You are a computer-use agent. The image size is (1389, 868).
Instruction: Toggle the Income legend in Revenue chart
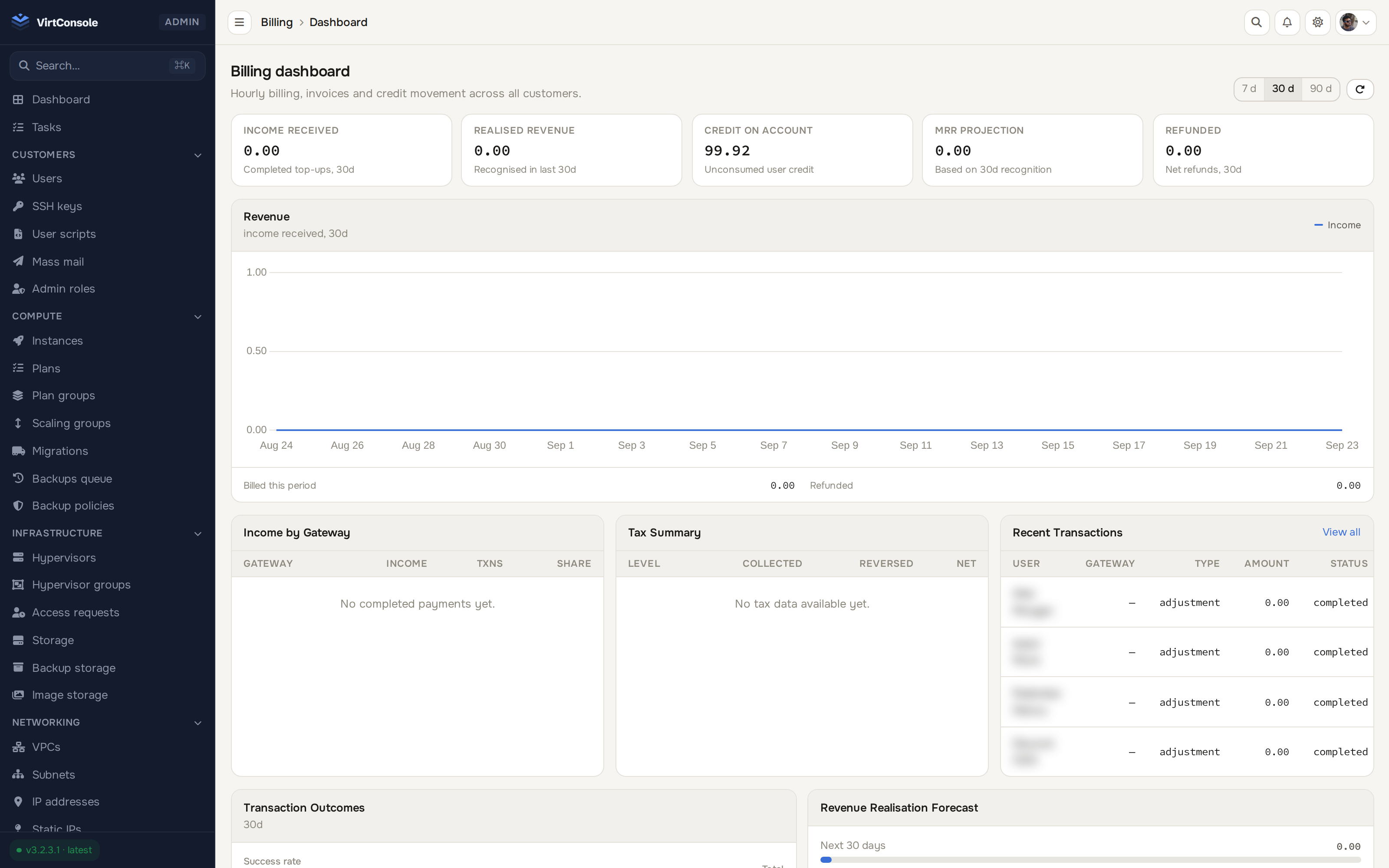[x=1337, y=225]
